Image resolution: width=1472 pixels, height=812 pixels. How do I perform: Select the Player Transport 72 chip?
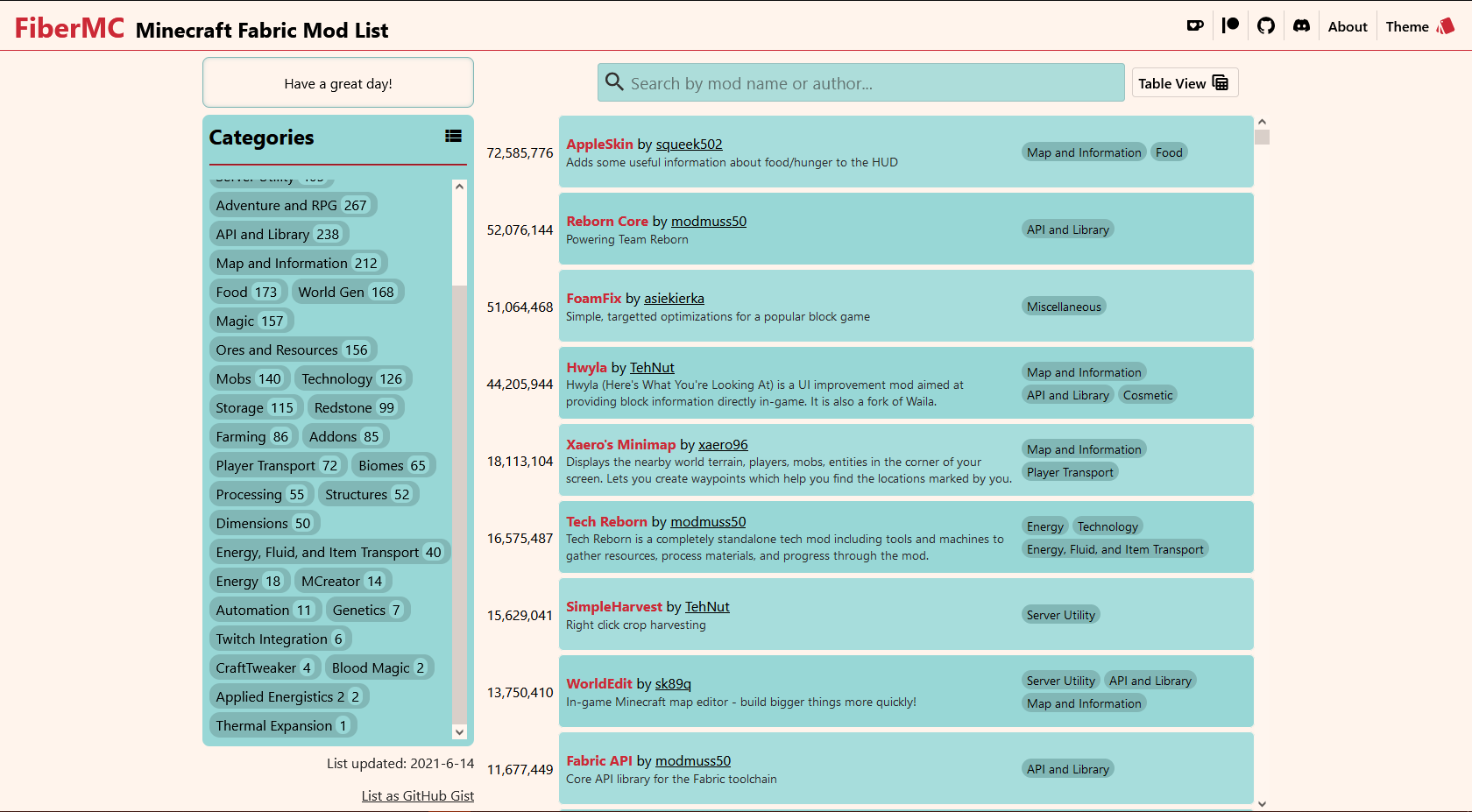click(x=277, y=465)
